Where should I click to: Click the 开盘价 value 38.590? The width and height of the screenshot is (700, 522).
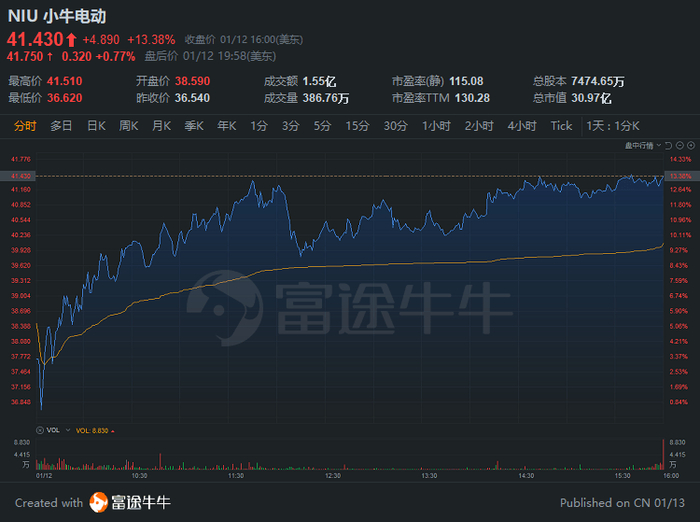click(x=192, y=81)
